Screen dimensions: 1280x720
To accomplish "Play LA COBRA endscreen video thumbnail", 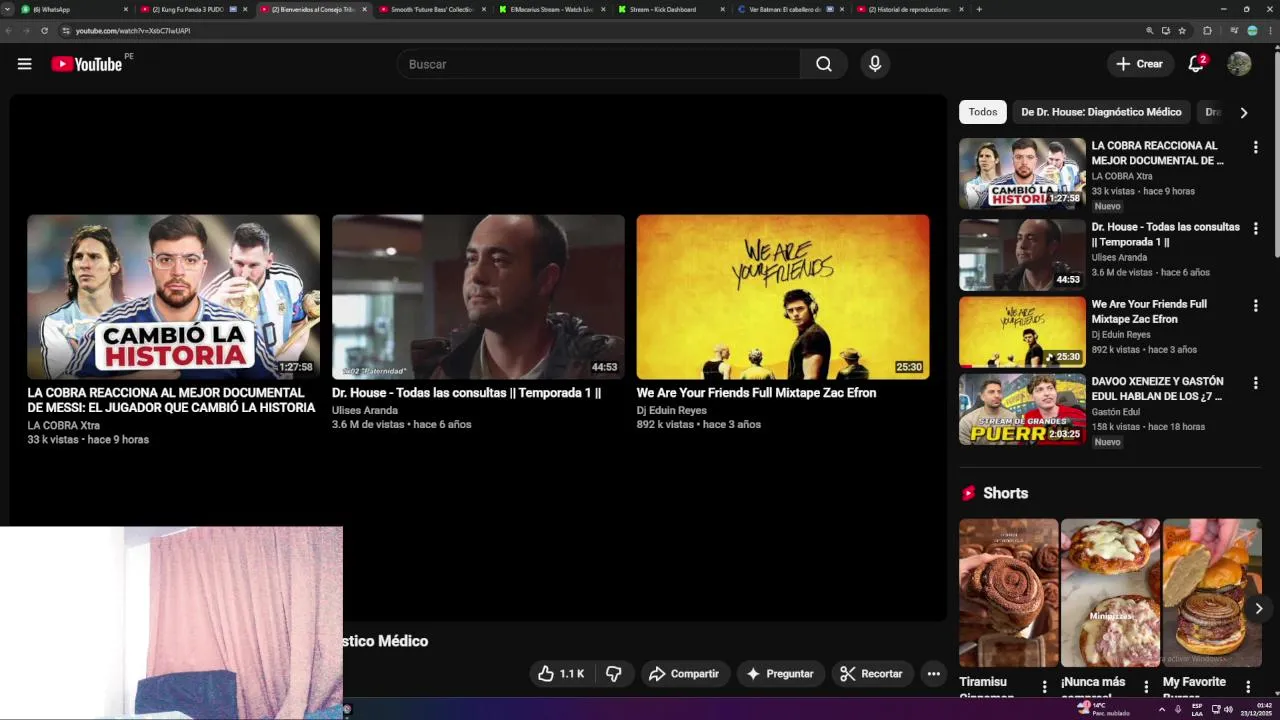I will tap(173, 297).
